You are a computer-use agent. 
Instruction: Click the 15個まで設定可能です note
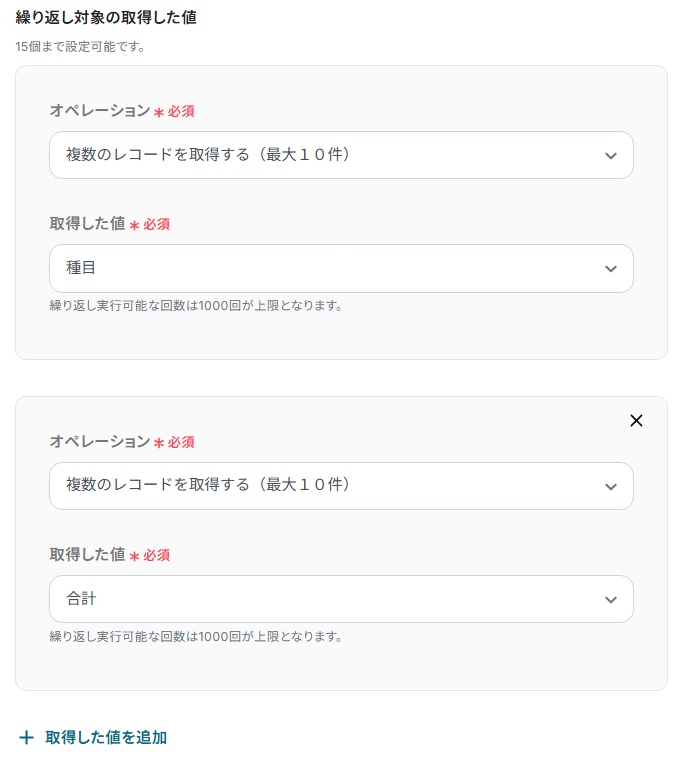coord(79,47)
